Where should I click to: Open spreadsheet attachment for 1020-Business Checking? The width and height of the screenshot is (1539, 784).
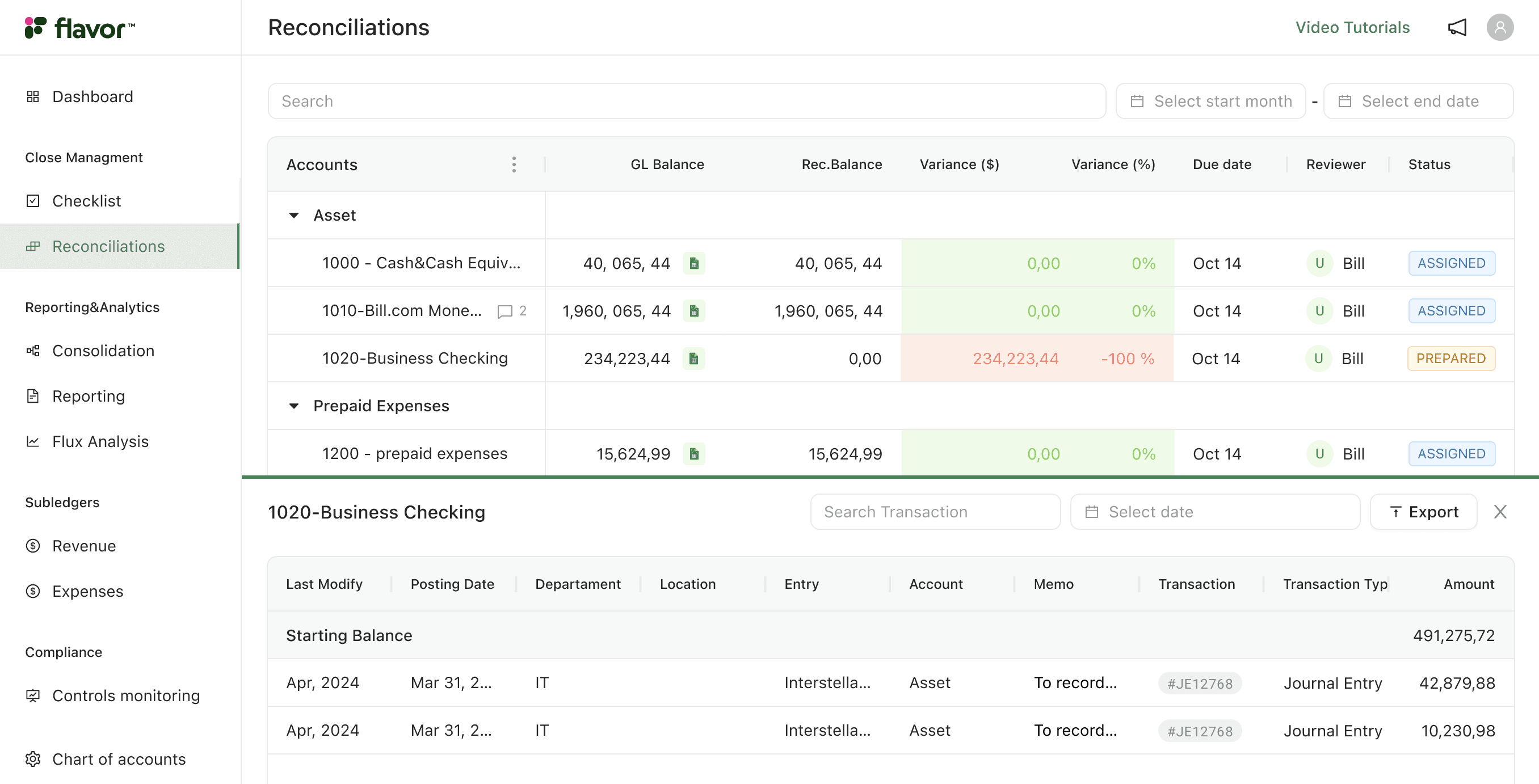(694, 359)
